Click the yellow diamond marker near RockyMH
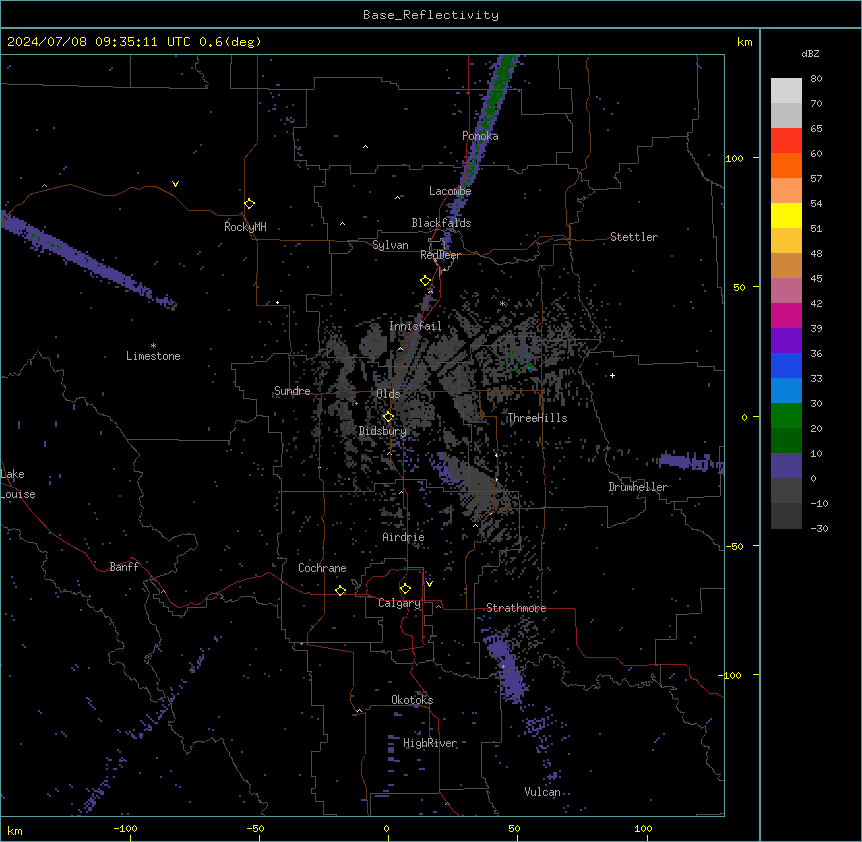The height and width of the screenshot is (842, 862). coord(250,204)
